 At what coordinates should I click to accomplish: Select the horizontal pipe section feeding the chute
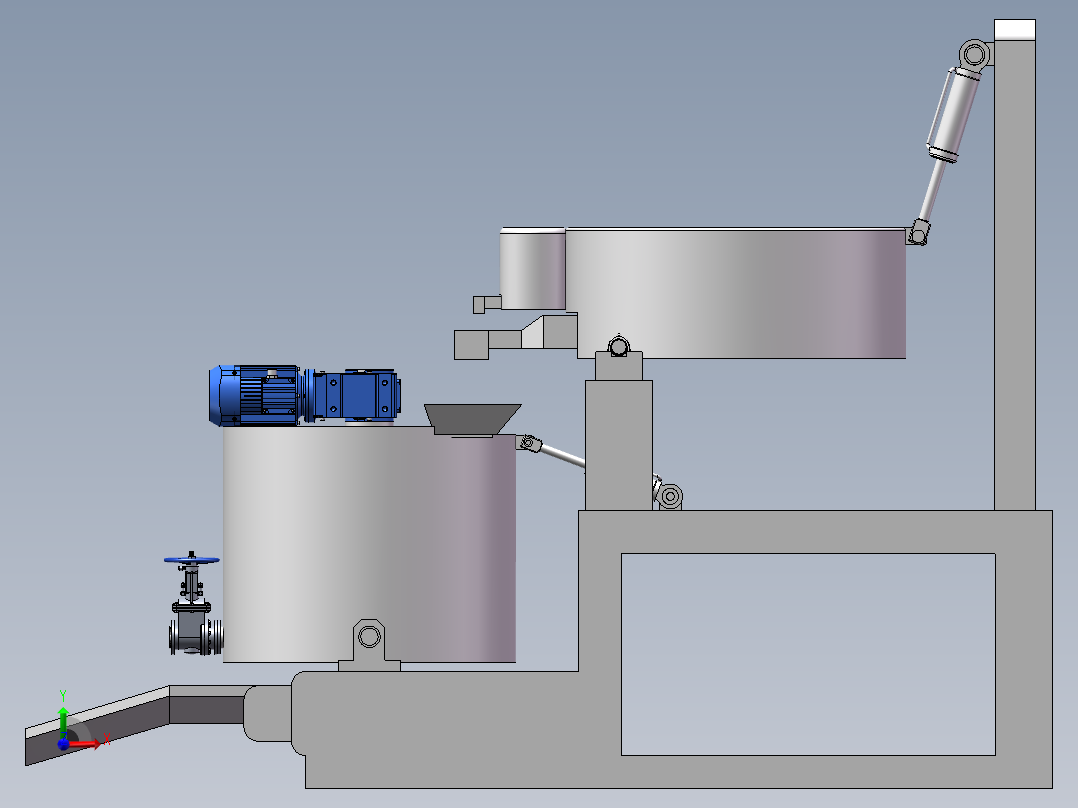[208, 705]
